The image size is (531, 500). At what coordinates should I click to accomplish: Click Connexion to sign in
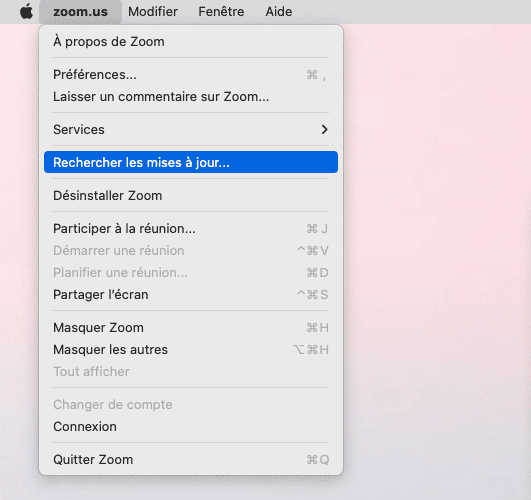[x=191, y=426]
